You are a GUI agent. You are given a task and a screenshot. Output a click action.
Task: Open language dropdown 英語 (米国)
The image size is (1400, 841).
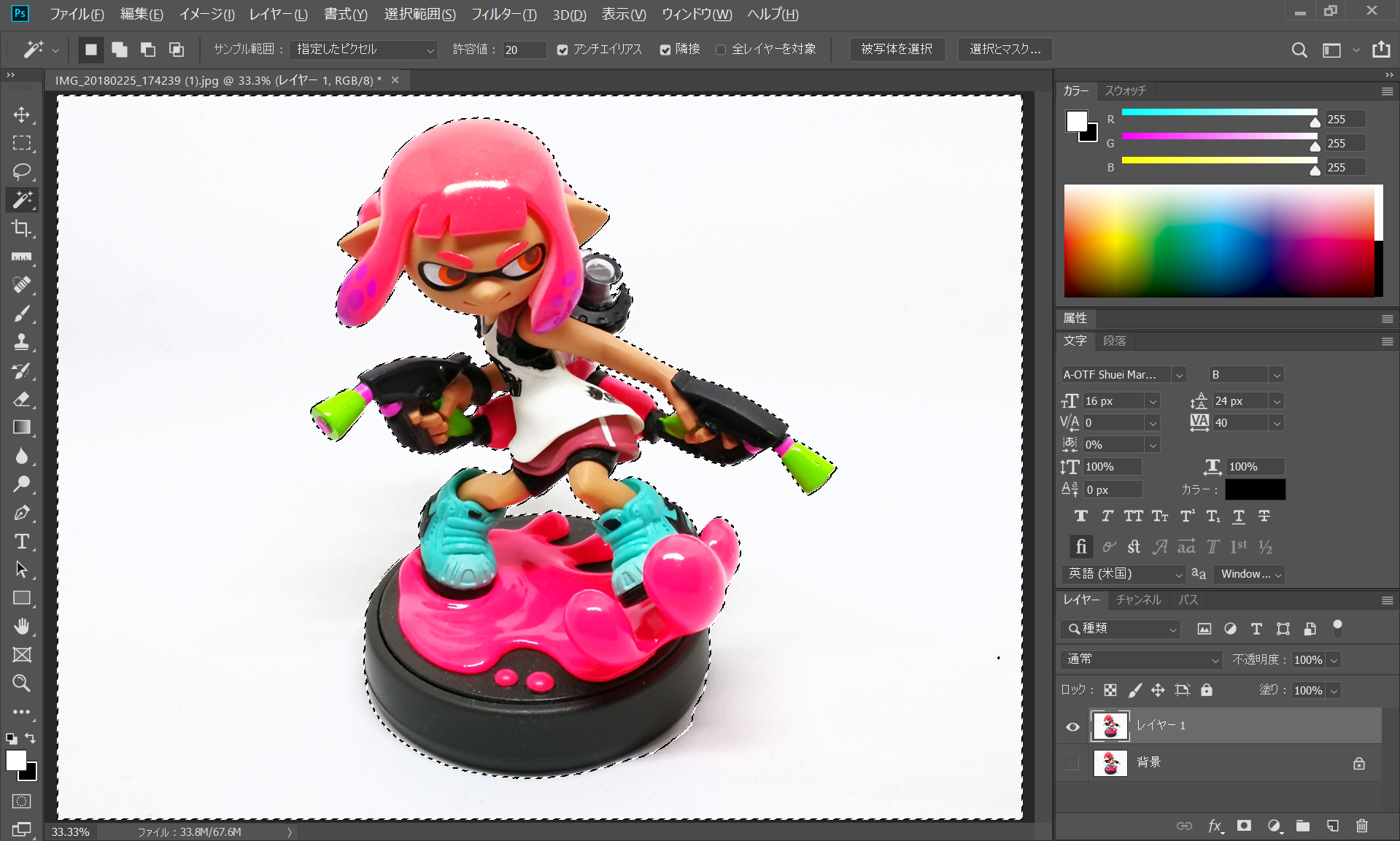pos(1123,574)
